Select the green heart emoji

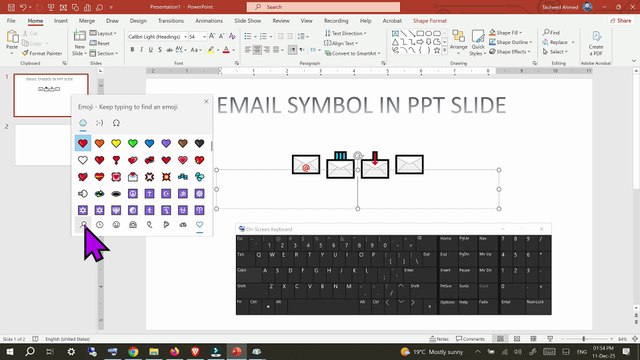133,143
